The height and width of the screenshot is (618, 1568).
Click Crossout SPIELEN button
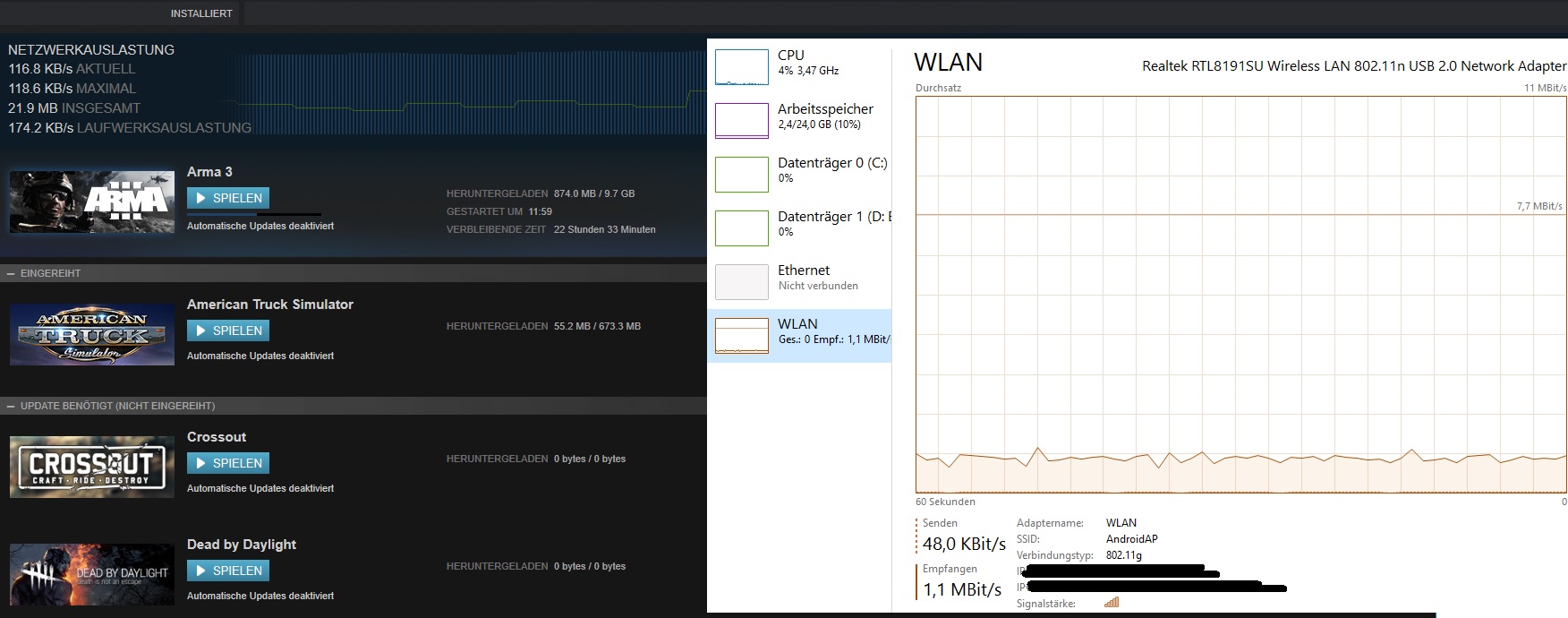228,463
